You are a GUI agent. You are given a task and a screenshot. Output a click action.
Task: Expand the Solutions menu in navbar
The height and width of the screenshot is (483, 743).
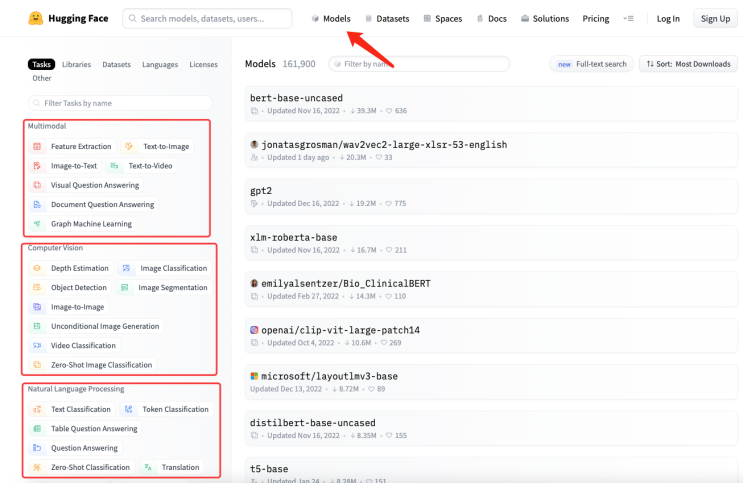[x=544, y=18]
